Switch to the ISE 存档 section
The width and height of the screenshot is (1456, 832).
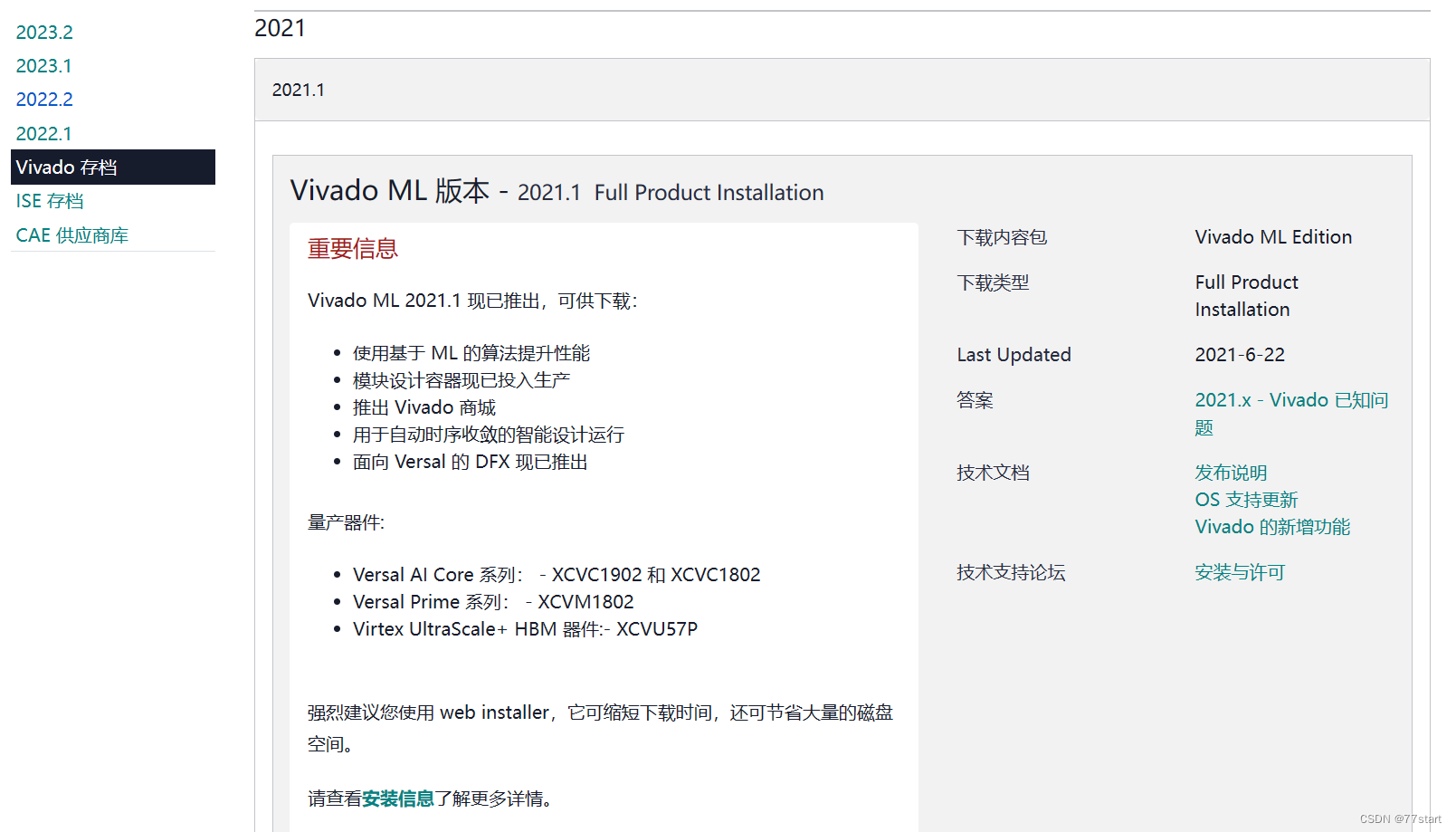tap(50, 200)
